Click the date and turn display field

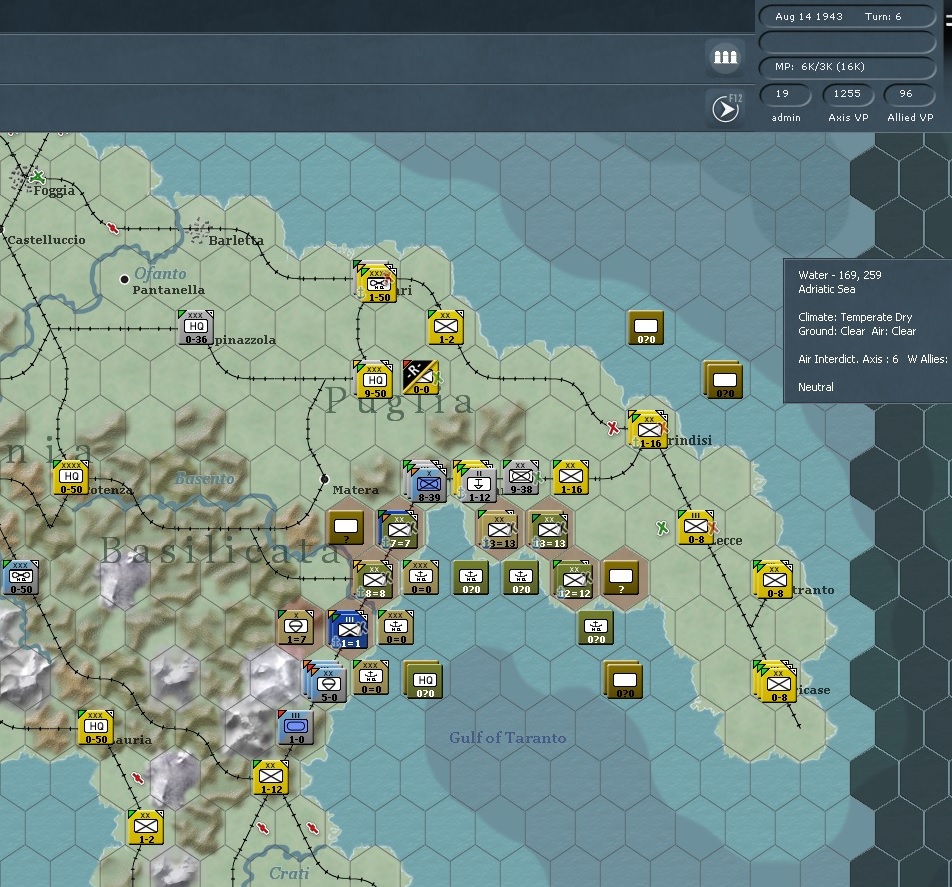(846, 16)
